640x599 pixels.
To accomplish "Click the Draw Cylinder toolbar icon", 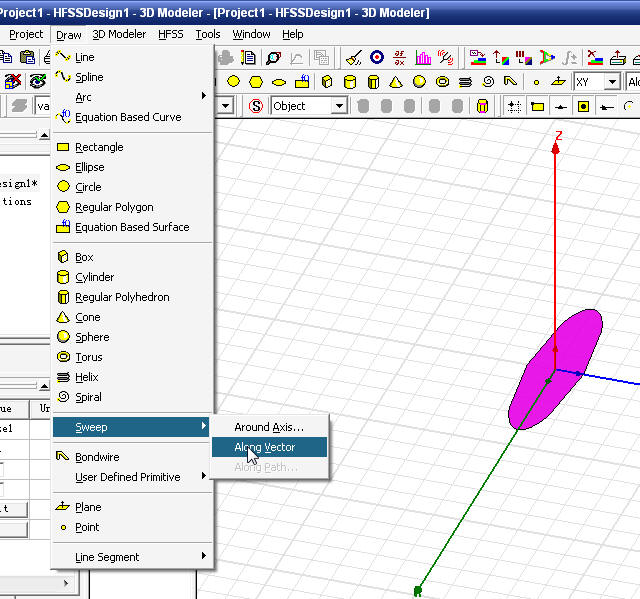I will point(350,82).
